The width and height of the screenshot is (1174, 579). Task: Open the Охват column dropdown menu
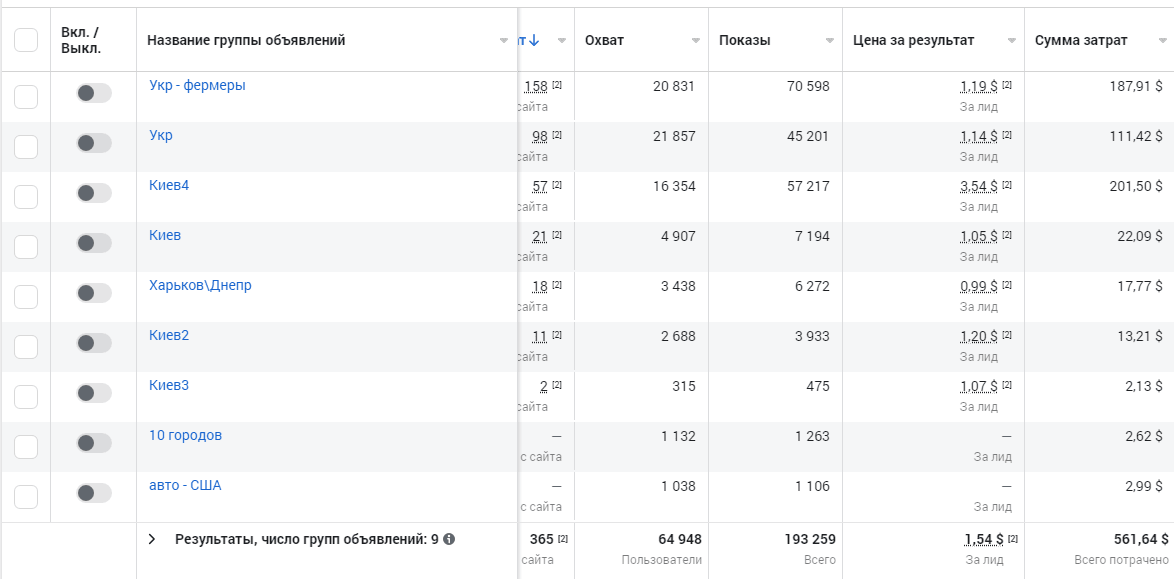tap(695, 41)
